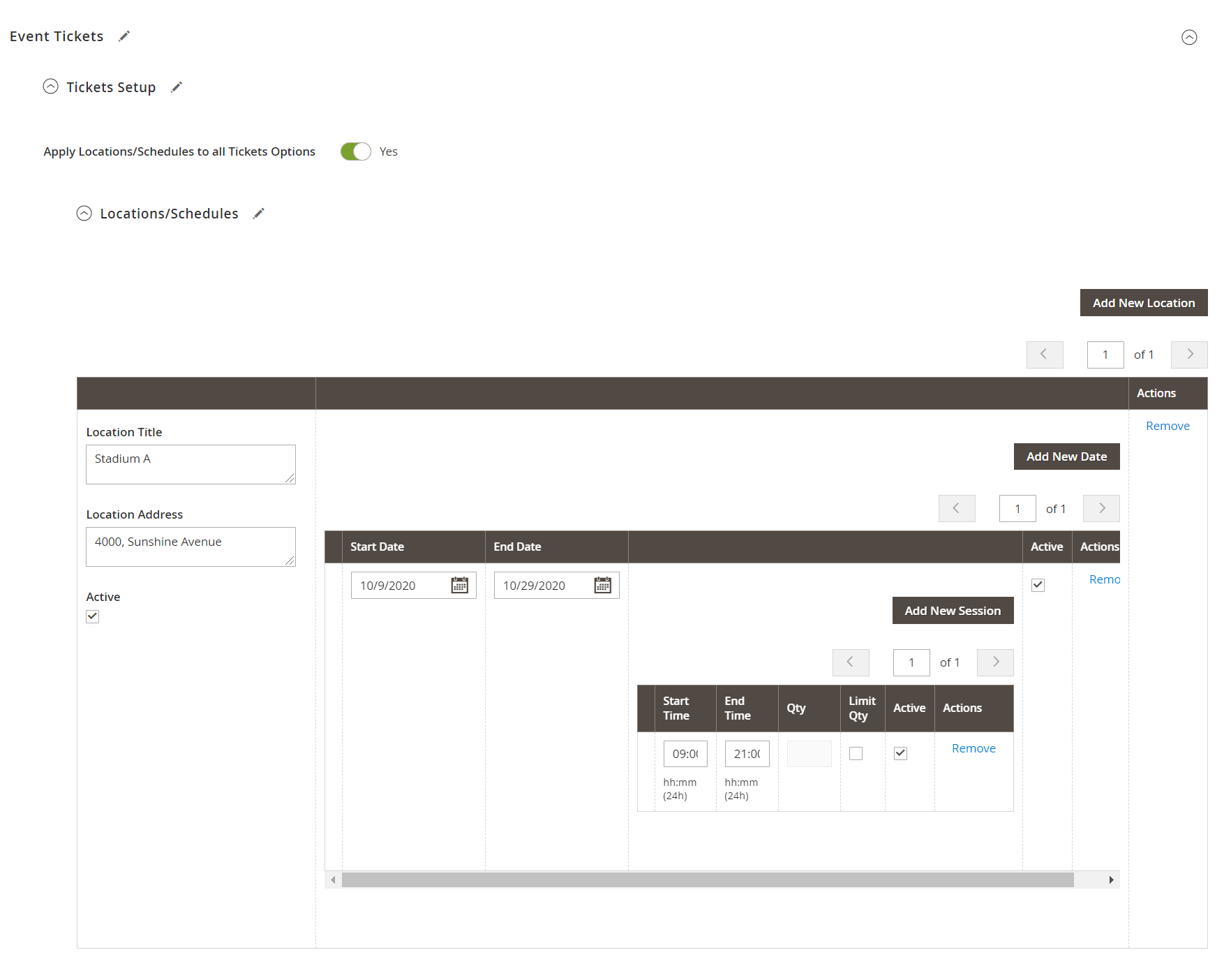Click the pencil icon beside Locations/Schedules
This screenshot has width=1231, height=980.
[x=259, y=214]
